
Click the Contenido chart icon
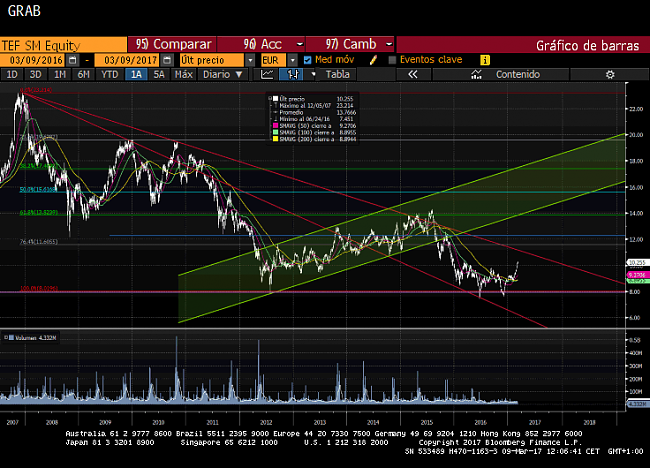(x=476, y=75)
